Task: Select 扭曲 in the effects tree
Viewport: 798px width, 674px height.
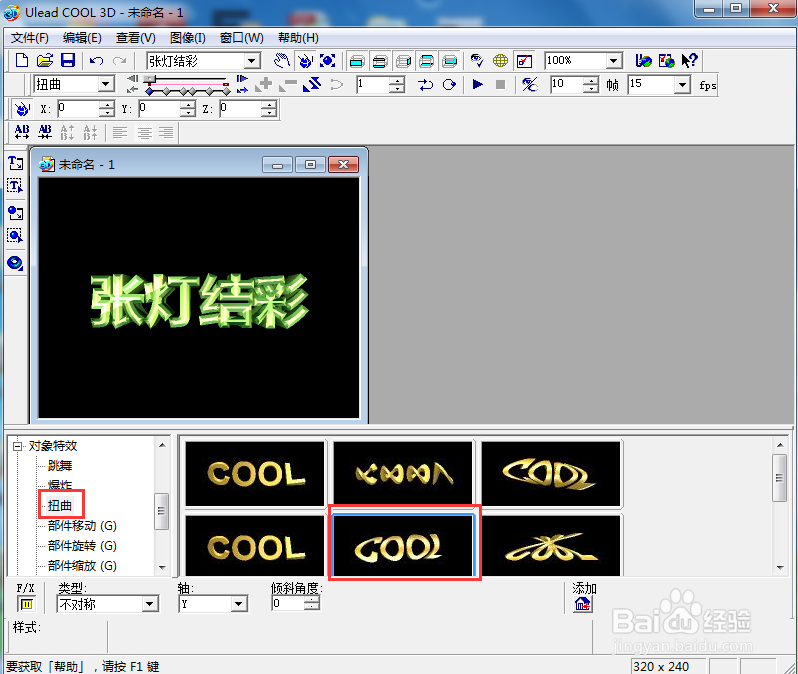Action: [x=60, y=506]
